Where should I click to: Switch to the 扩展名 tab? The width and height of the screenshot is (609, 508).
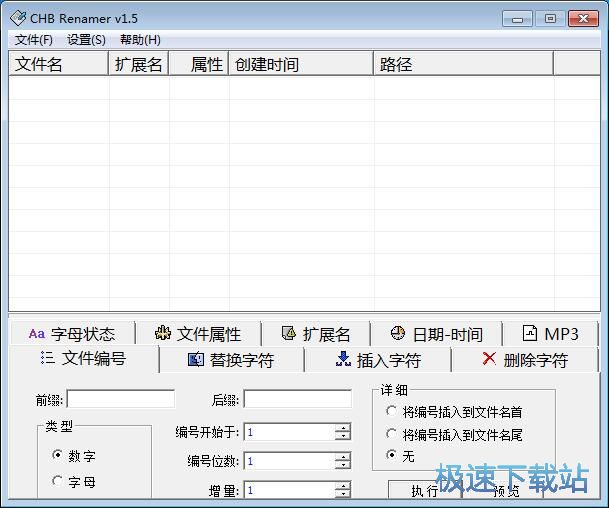coord(316,334)
